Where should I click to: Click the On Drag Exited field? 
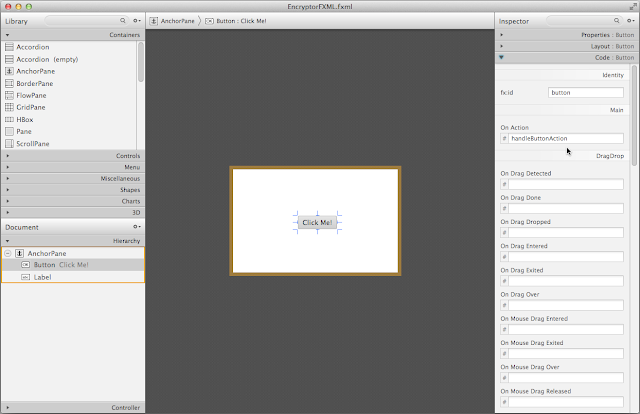[566, 281]
